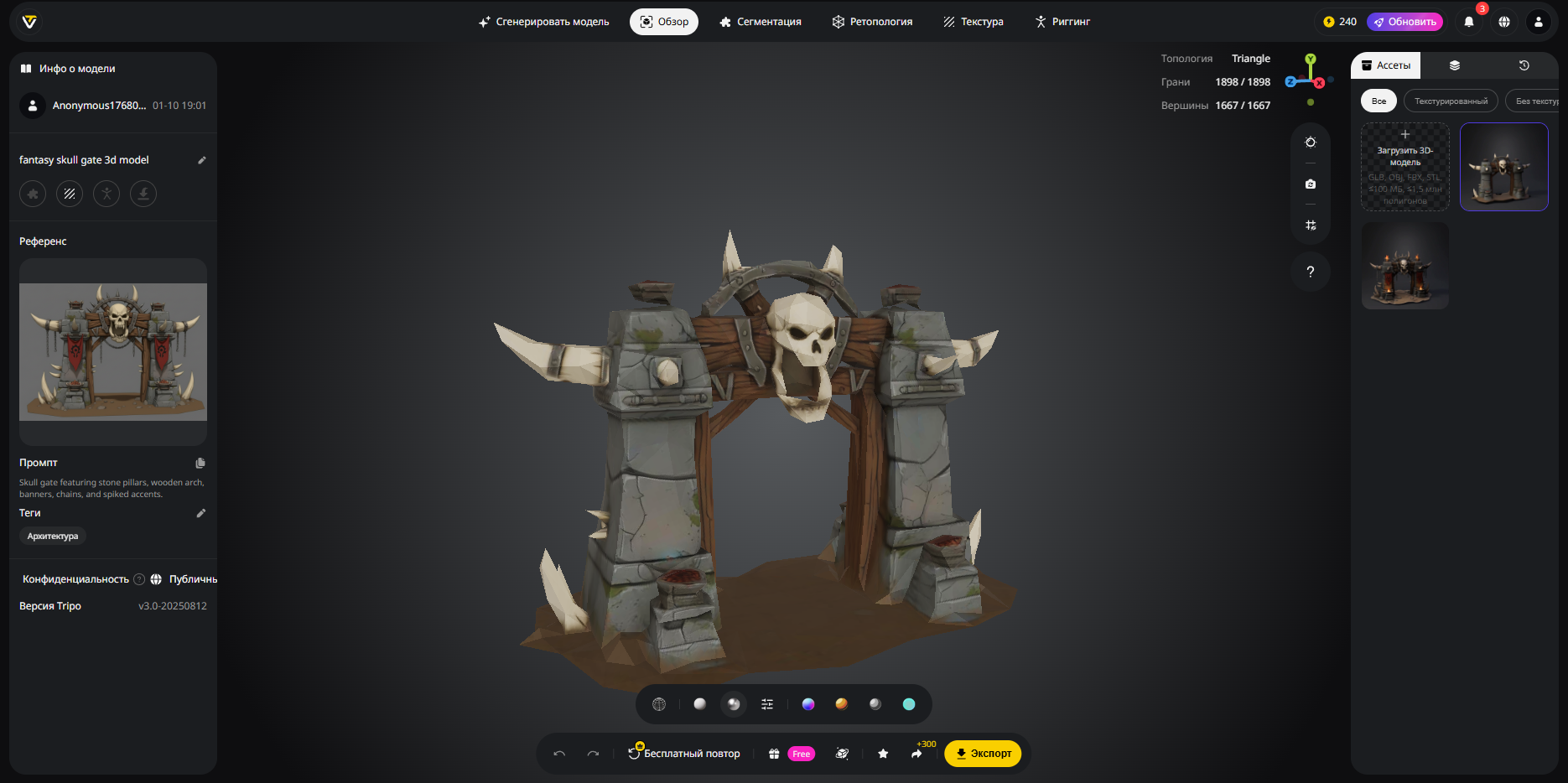1568x783 pixels.
Task: Open the material adjustment sliders
Action: 767,704
